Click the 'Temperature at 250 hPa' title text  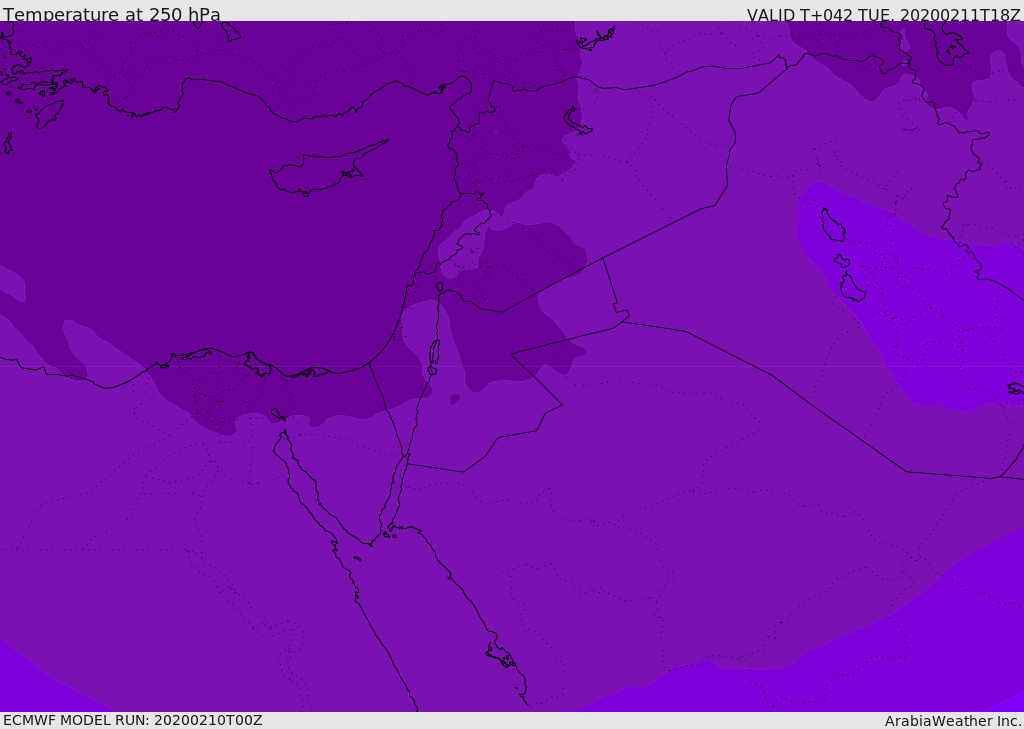(x=112, y=14)
